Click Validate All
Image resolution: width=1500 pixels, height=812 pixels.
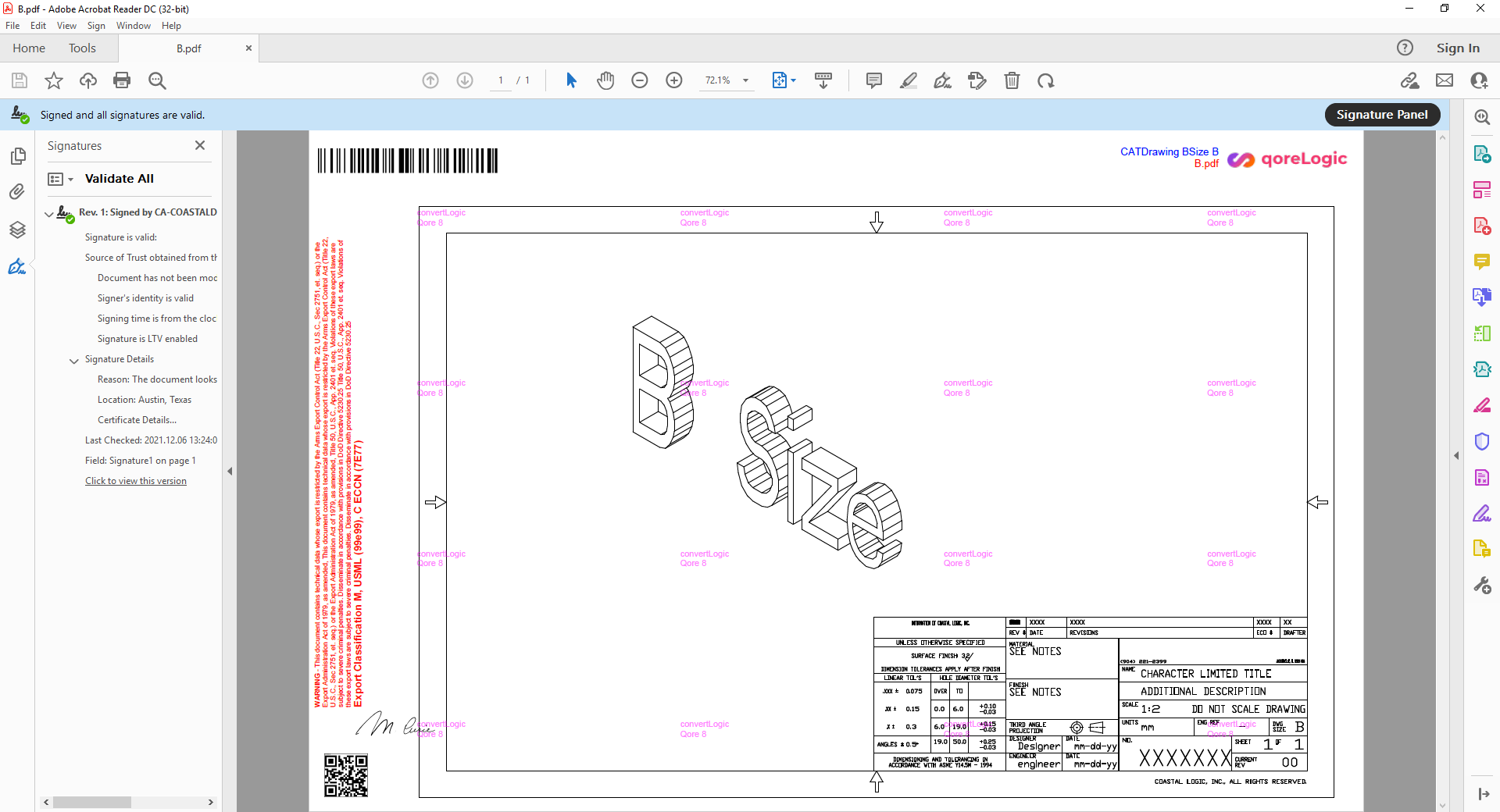pyautogui.click(x=120, y=179)
